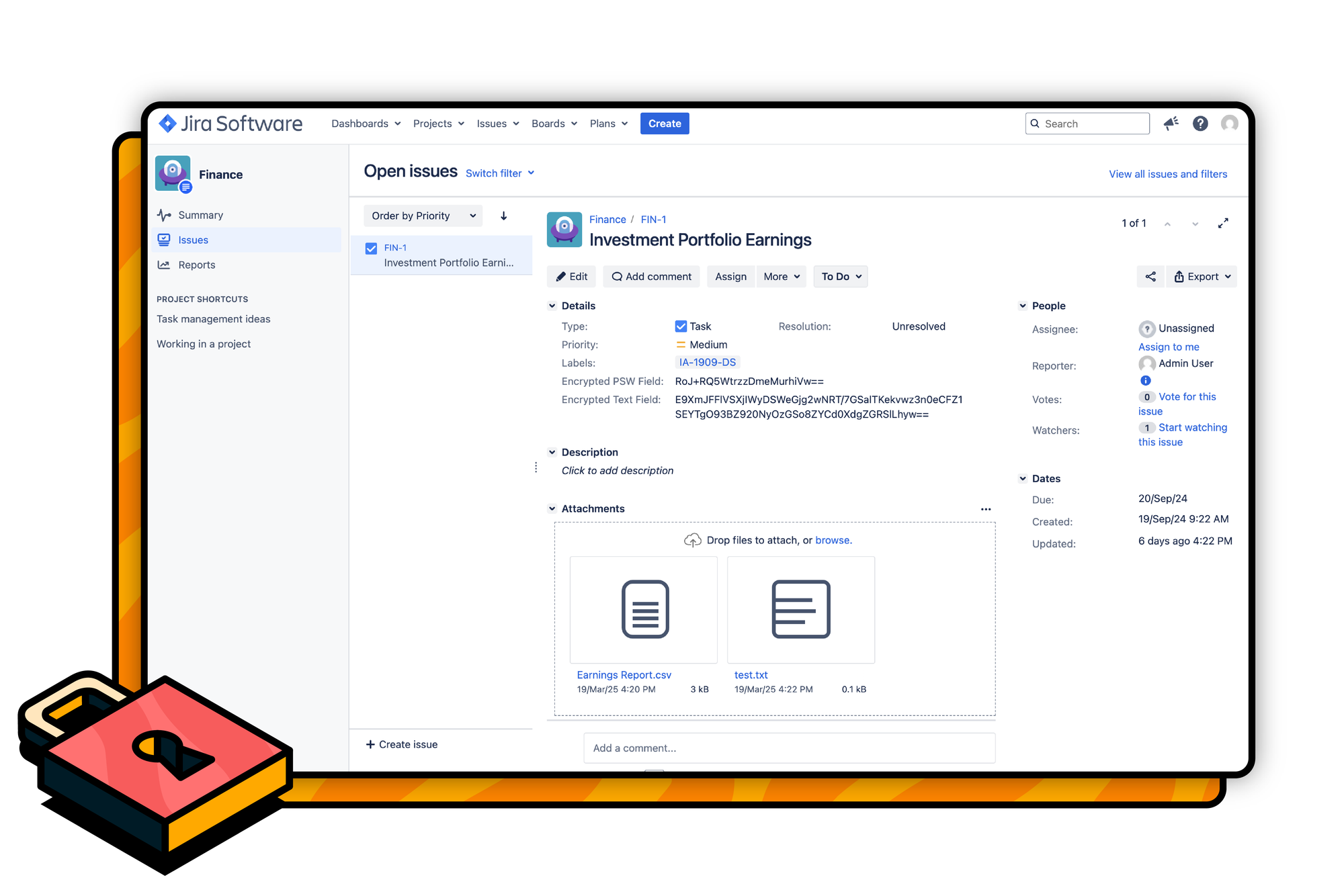Image resolution: width=1344 pixels, height=896 pixels.
Task: Reverse sort order with arrow icon
Action: tap(503, 216)
